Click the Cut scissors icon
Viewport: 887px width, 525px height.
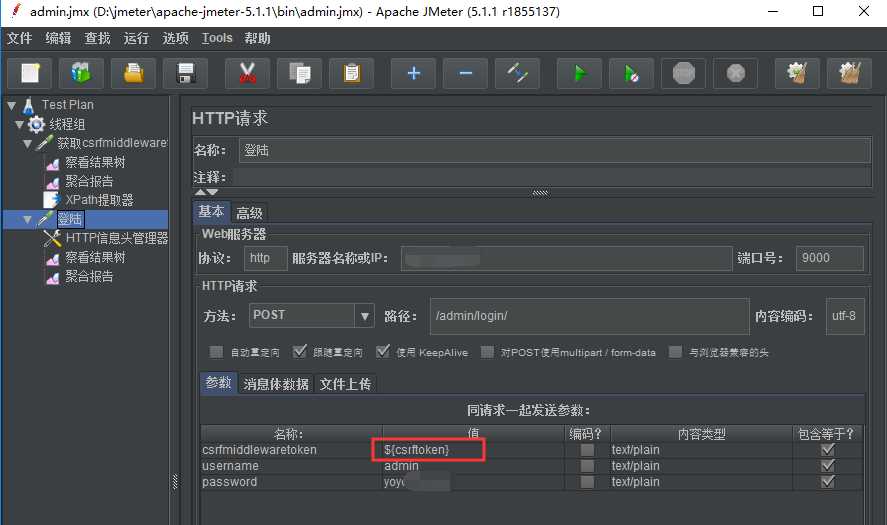247,74
